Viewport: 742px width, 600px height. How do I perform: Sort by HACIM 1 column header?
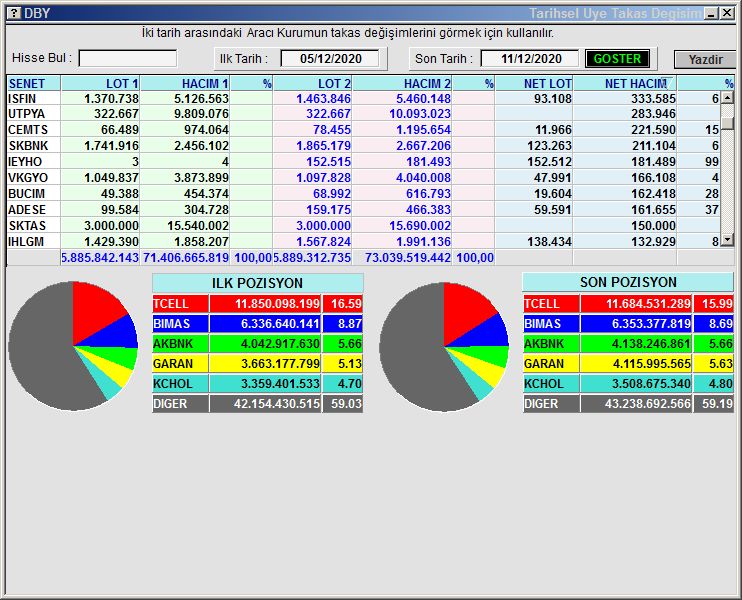(185, 84)
